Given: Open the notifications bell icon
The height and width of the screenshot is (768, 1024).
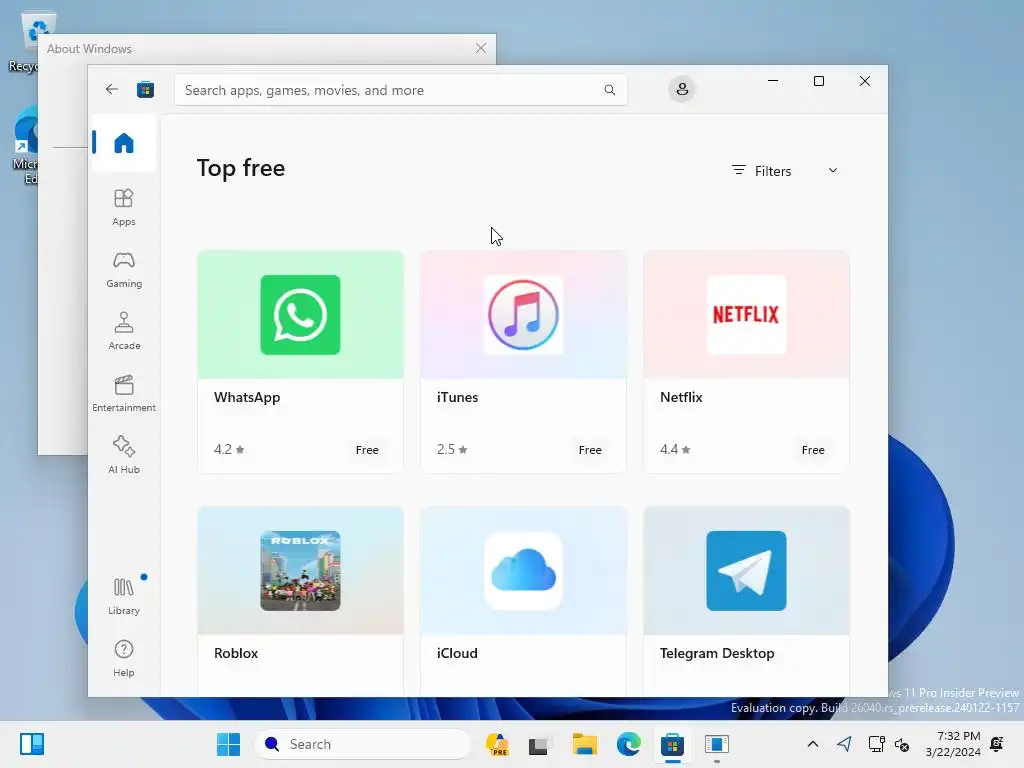Looking at the screenshot, I should tap(997, 744).
